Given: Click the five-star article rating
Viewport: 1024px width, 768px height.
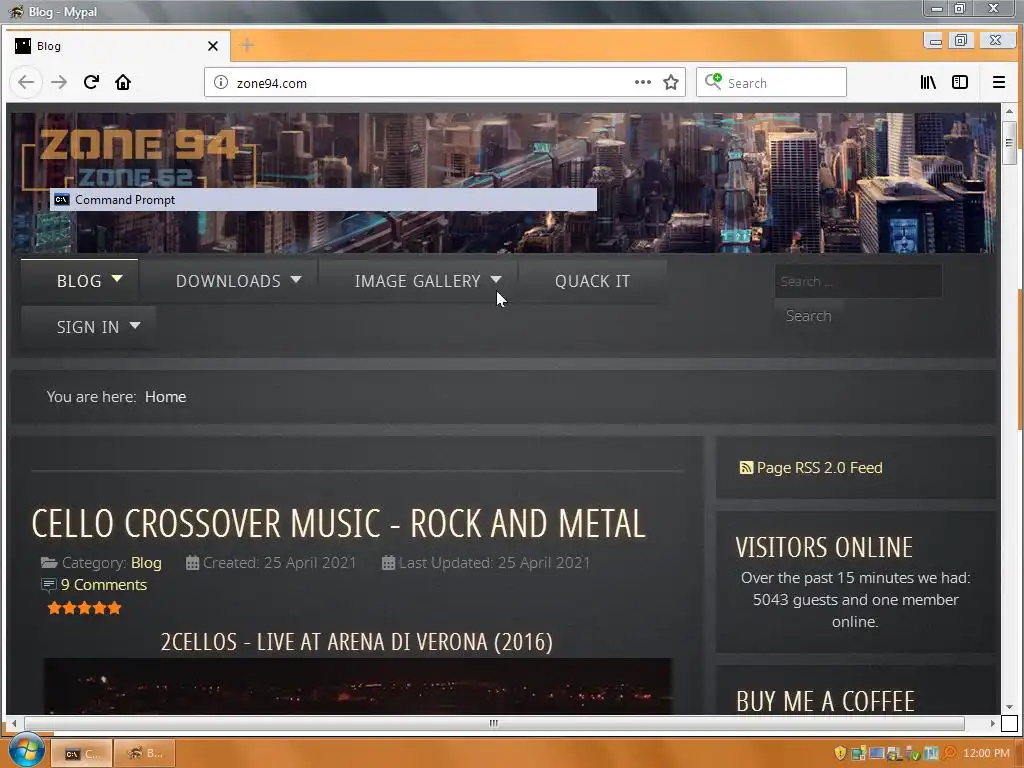Looking at the screenshot, I should tap(84, 608).
